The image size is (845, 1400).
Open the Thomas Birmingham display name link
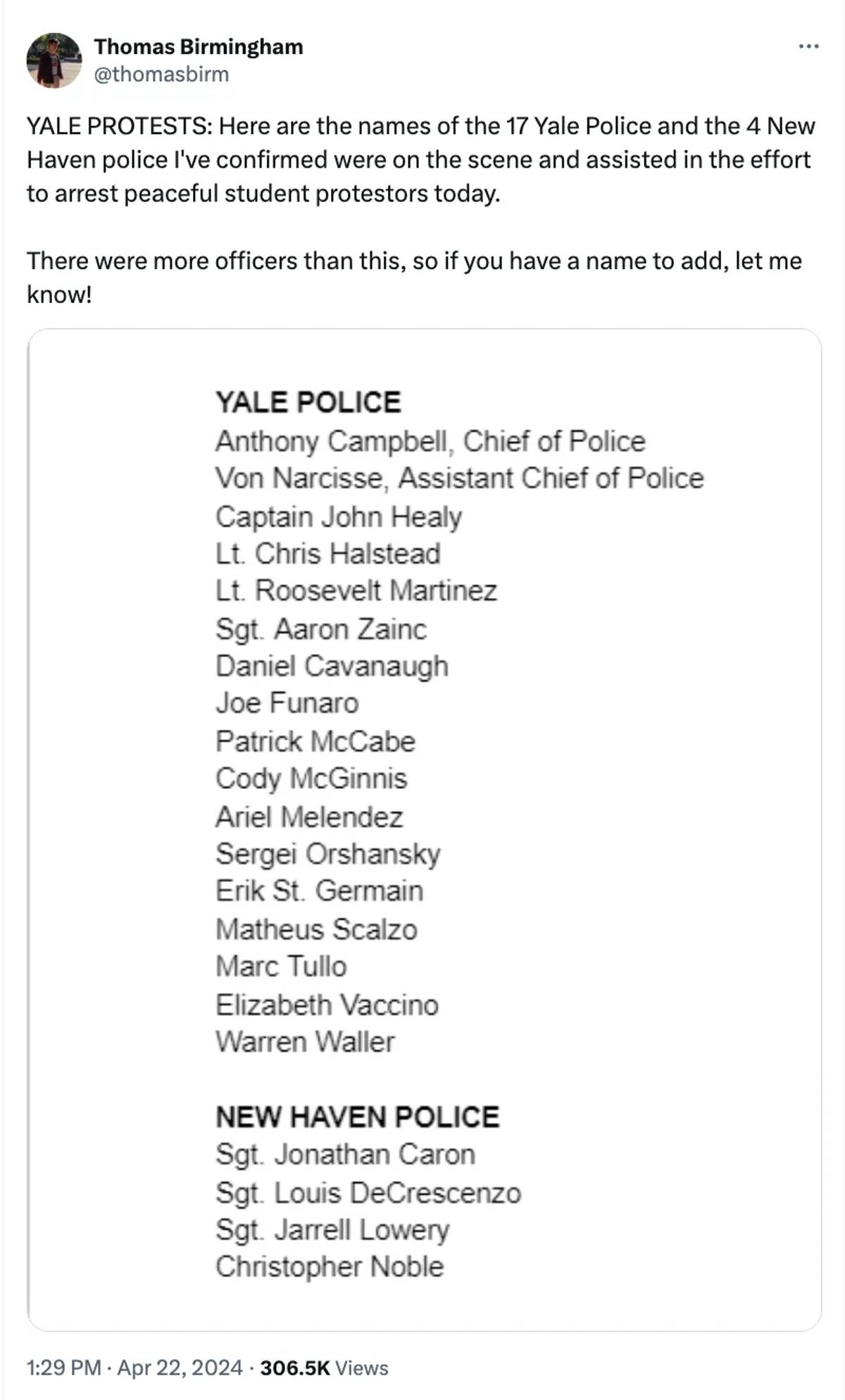199,47
